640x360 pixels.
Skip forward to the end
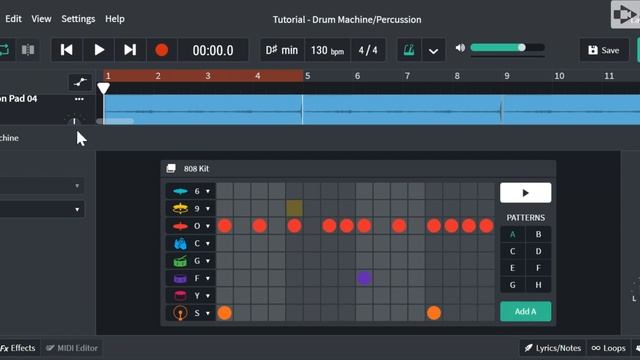tap(130, 50)
